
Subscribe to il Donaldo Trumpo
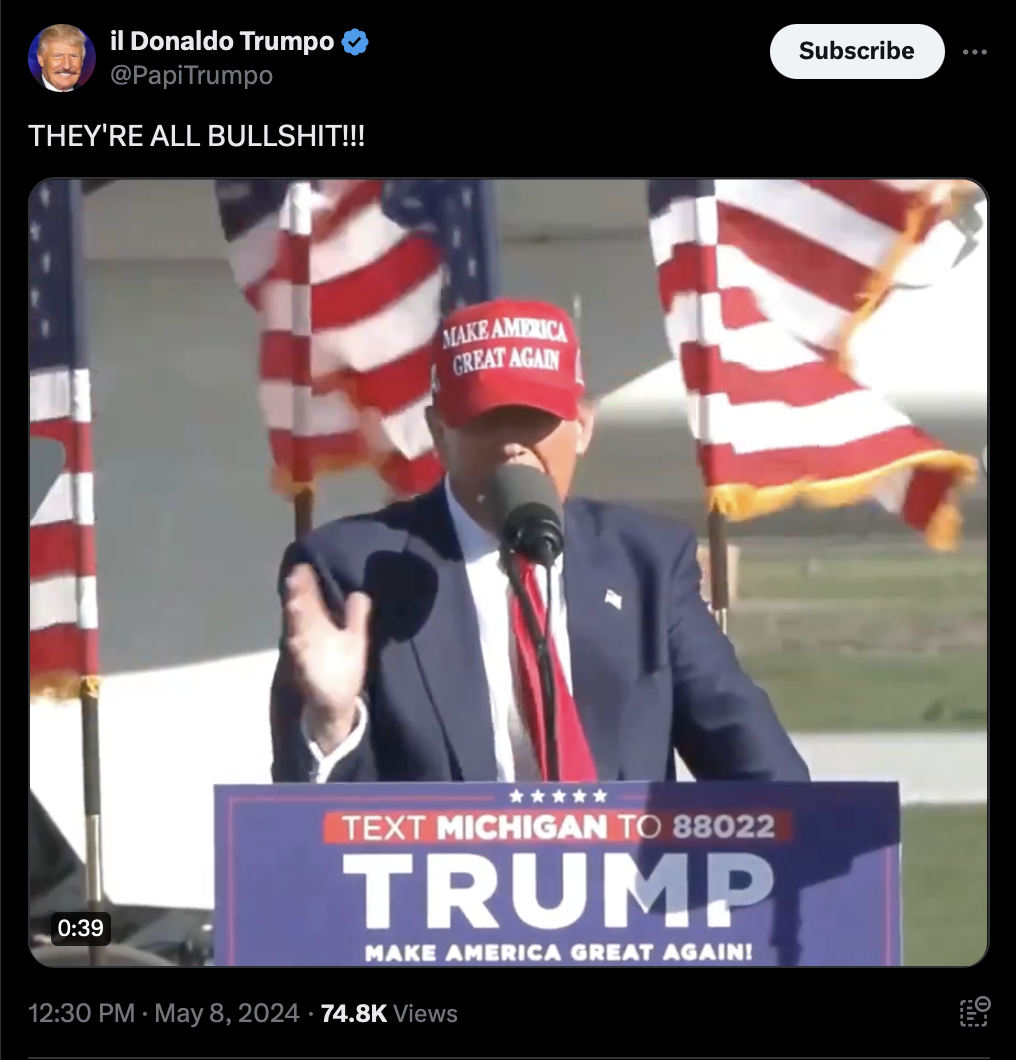(x=856, y=51)
